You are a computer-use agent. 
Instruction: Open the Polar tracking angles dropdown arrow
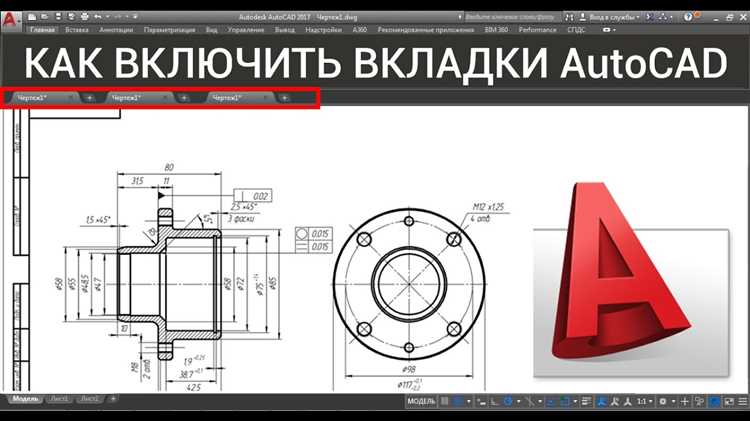tap(518, 401)
